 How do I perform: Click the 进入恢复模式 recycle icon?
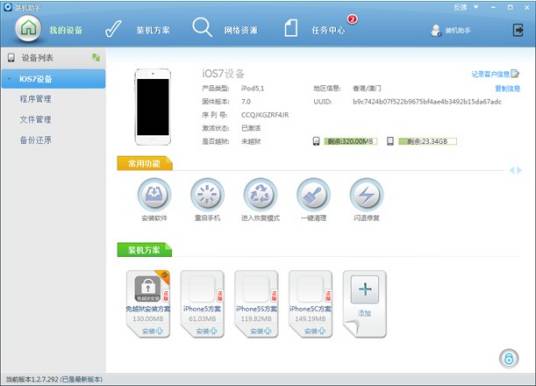pyautogui.click(x=260, y=195)
